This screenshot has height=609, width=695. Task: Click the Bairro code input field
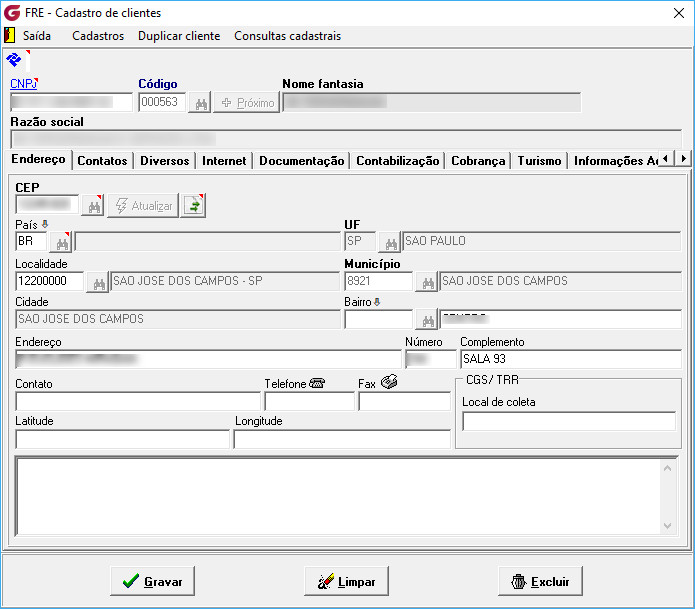point(379,319)
